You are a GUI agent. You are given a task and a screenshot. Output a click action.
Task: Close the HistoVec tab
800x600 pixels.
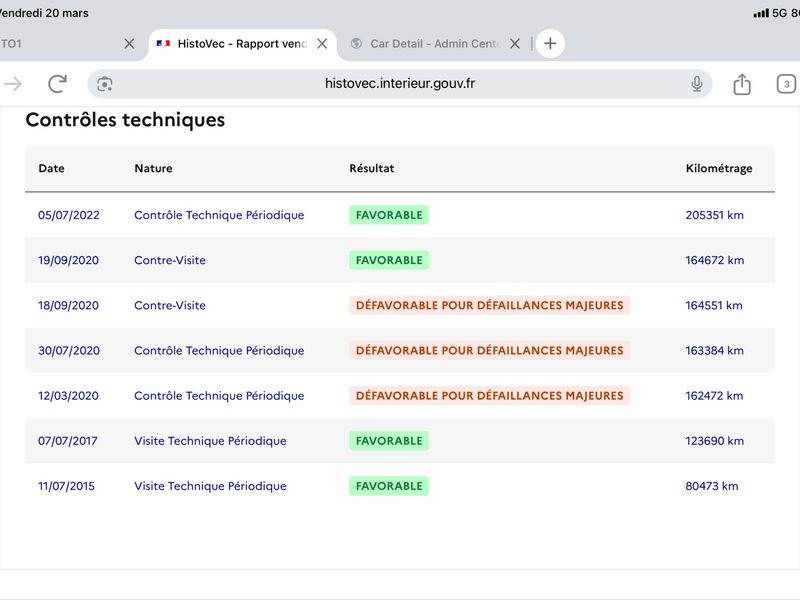[322, 44]
